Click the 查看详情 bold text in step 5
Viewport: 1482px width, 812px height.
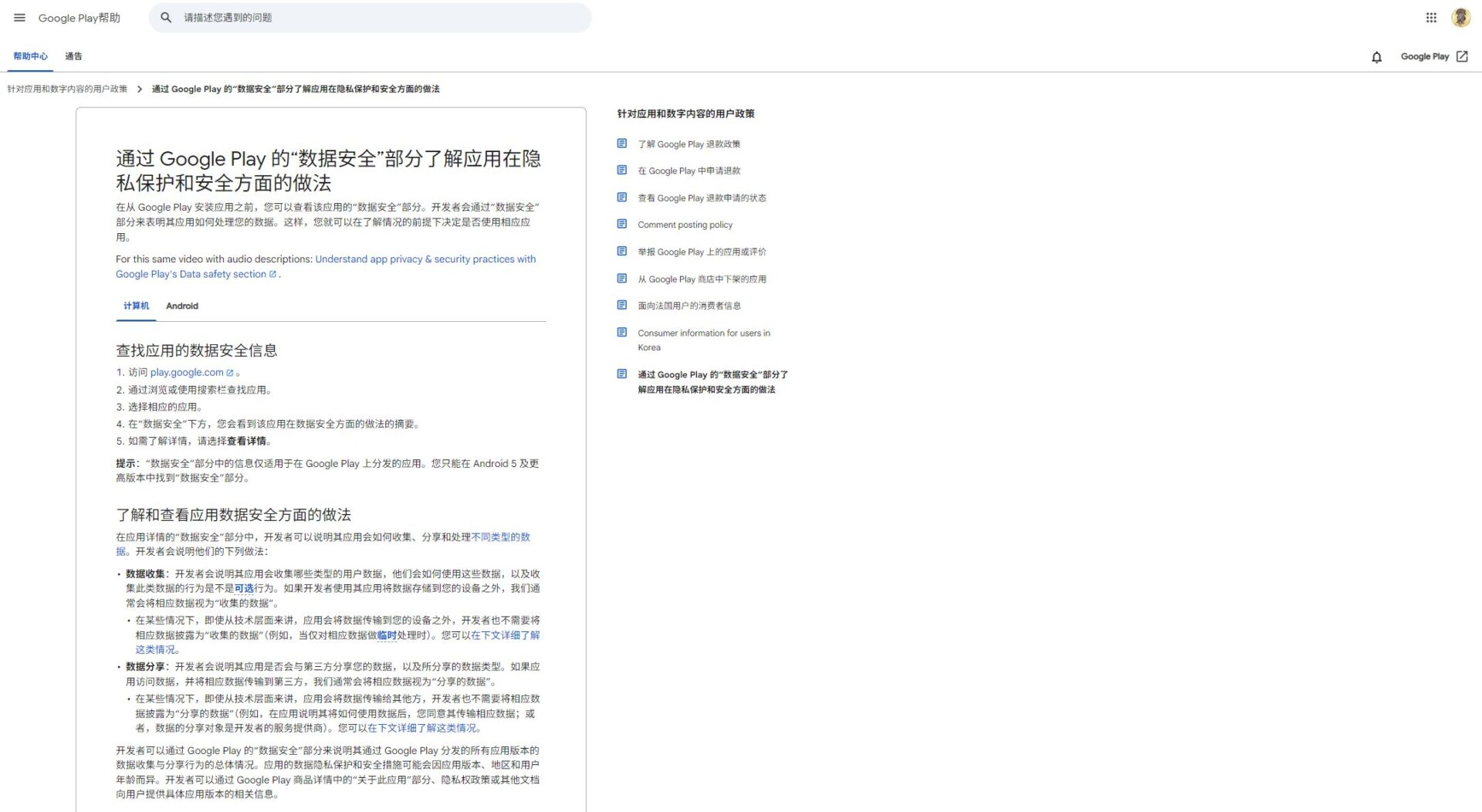coord(246,442)
